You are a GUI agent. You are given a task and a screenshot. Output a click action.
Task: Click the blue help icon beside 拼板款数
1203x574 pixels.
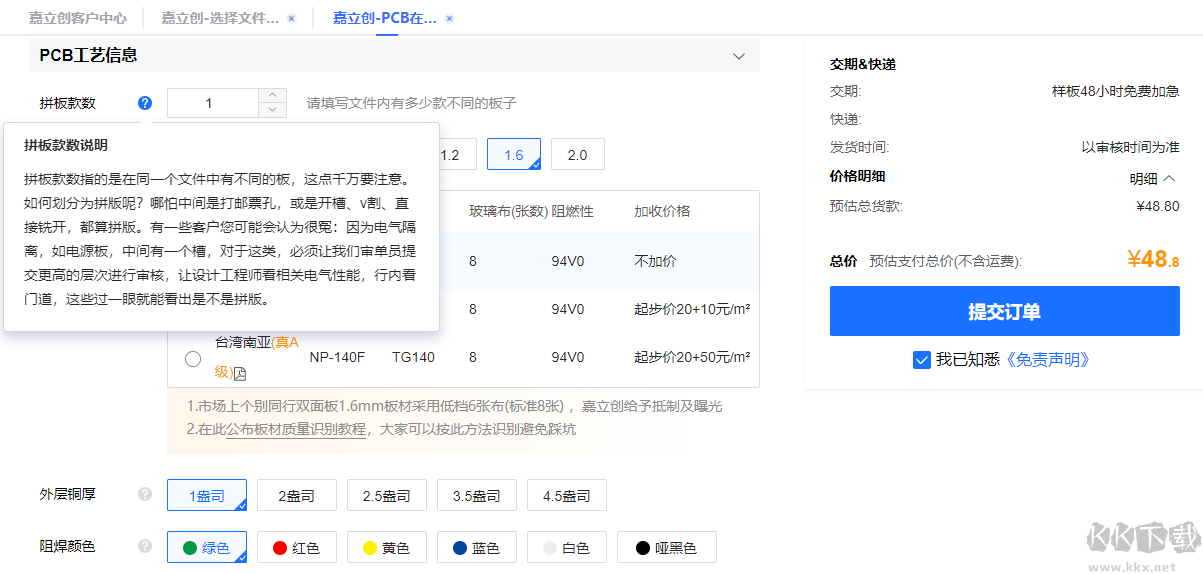coord(145,103)
